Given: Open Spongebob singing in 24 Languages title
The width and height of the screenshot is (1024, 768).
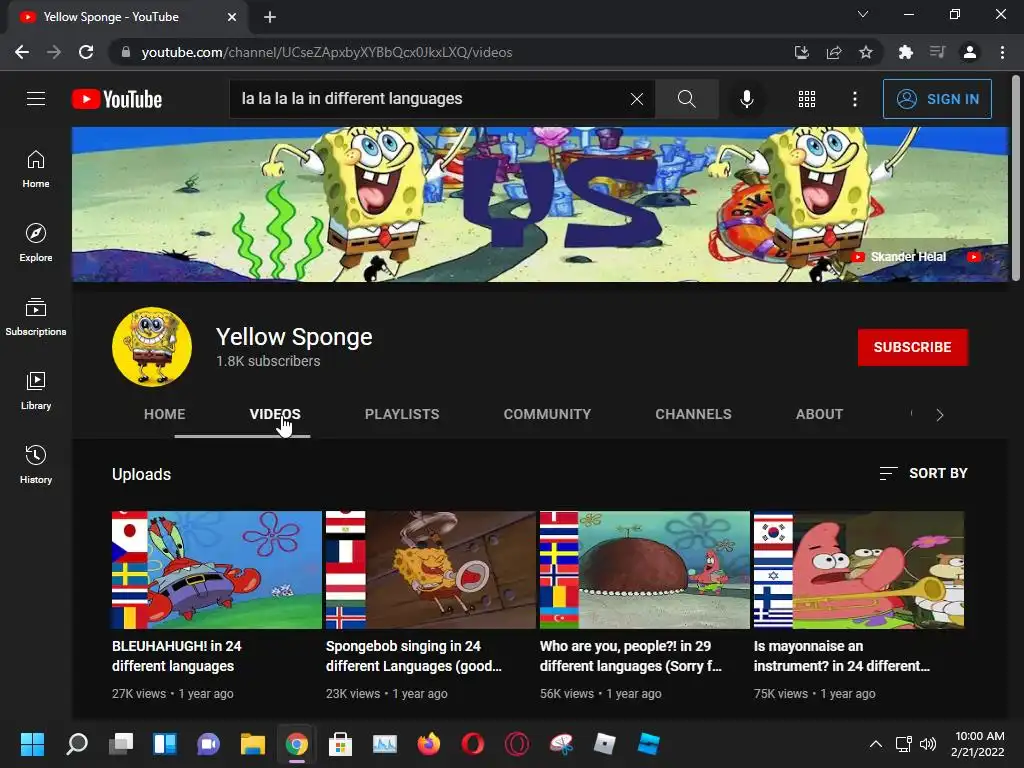Looking at the screenshot, I should click(413, 656).
